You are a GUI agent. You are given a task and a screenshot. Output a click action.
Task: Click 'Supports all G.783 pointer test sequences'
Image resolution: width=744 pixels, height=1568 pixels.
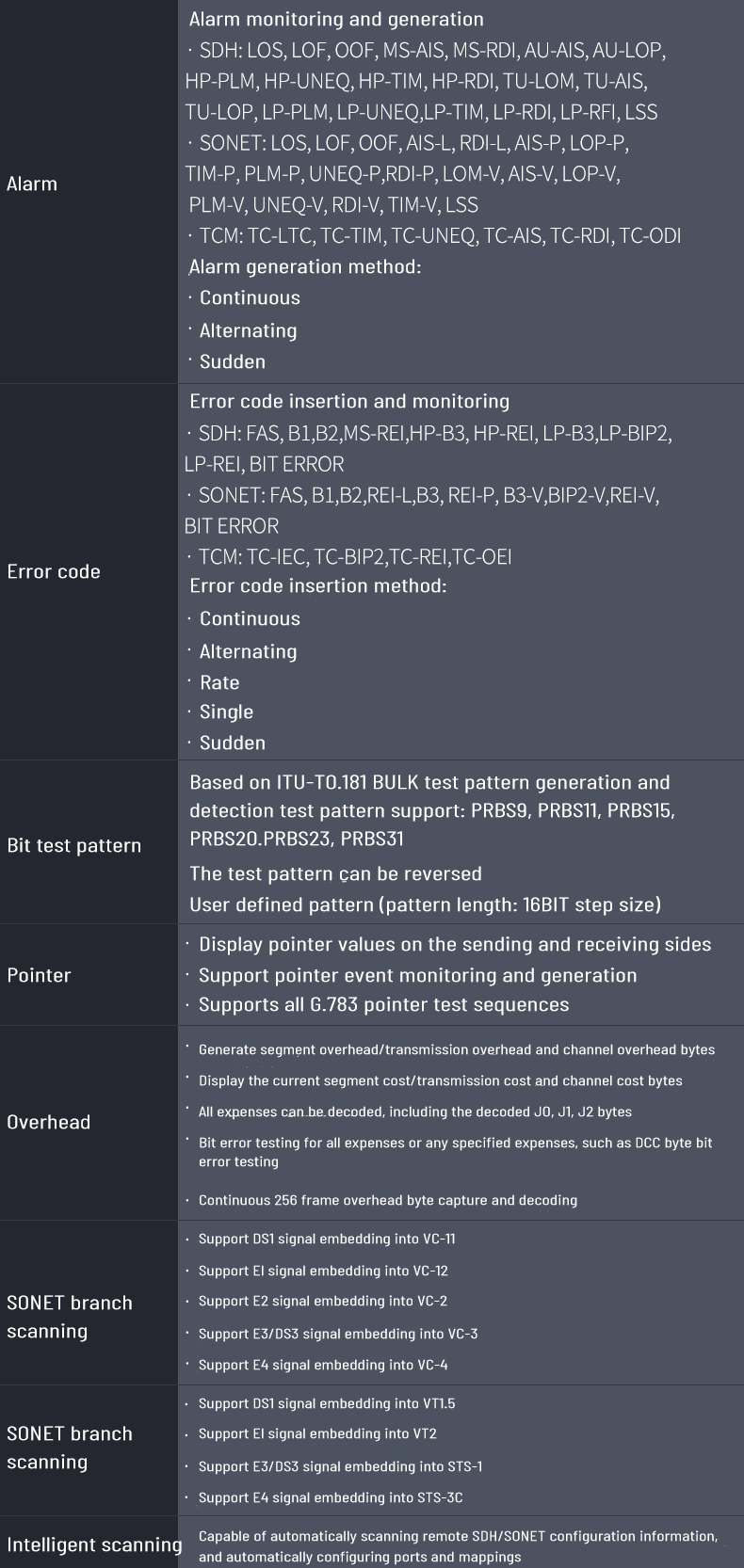tap(383, 1004)
